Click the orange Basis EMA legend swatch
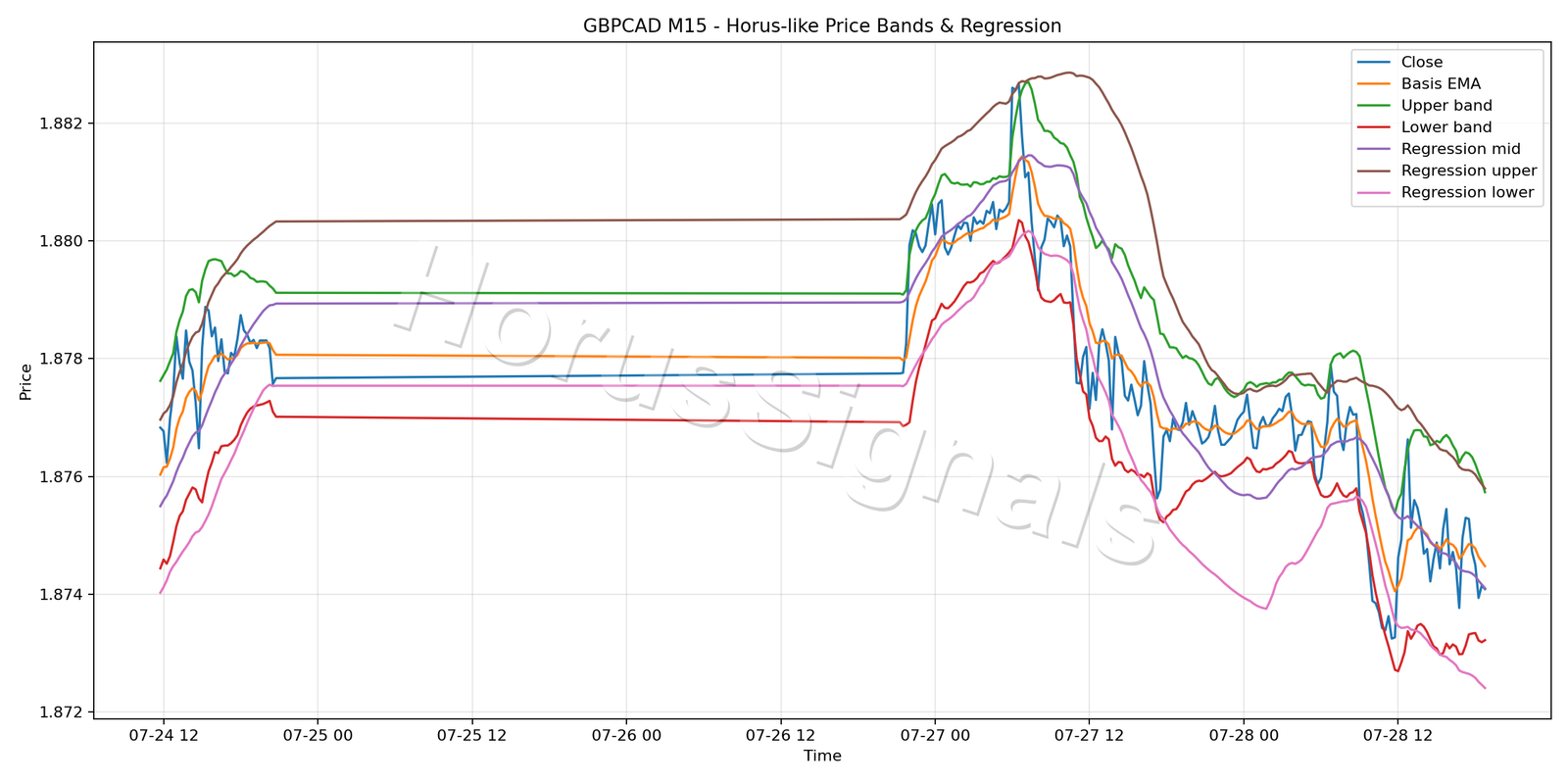Image resolution: width=1568 pixels, height=784 pixels. click(1373, 84)
